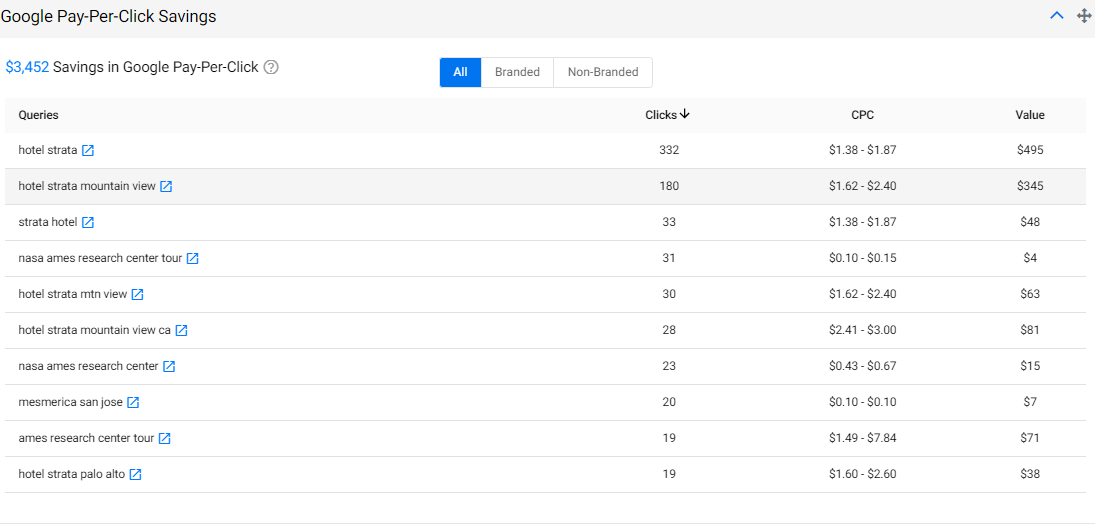Open external link for 'hotel strata palo alto'
Screen dimensions: 1095x524
(x=135, y=474)
